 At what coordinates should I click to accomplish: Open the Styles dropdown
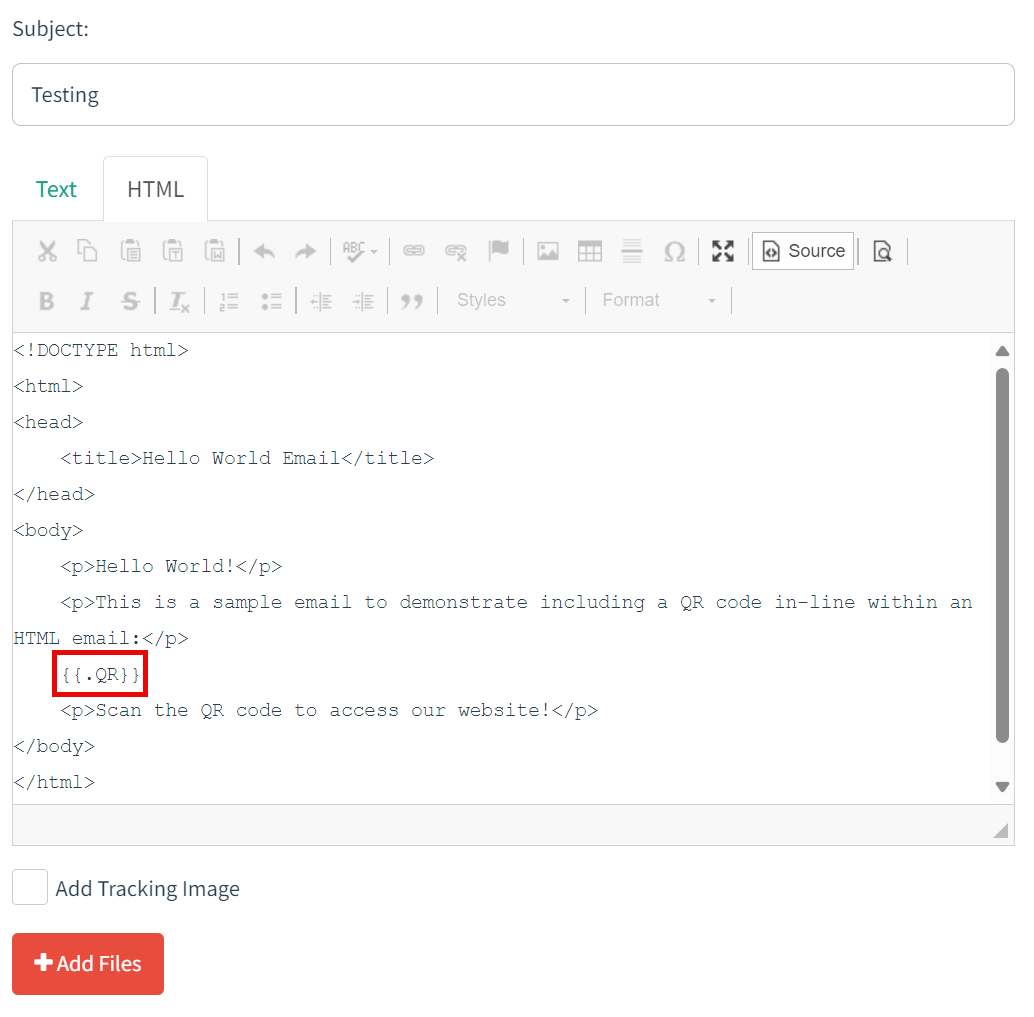pyautogui.click(x=512, y=301)
